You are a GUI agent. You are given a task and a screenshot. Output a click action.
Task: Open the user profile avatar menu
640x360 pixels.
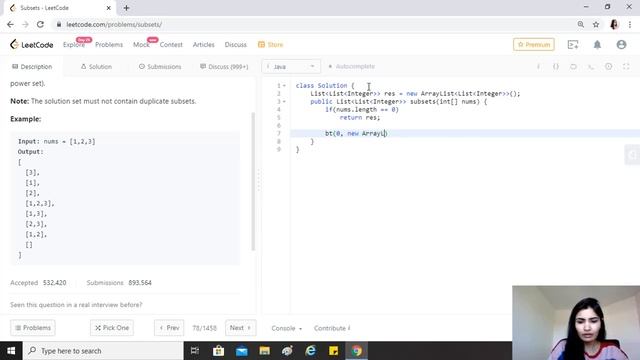pyautogui.click(x=621, y=44)
